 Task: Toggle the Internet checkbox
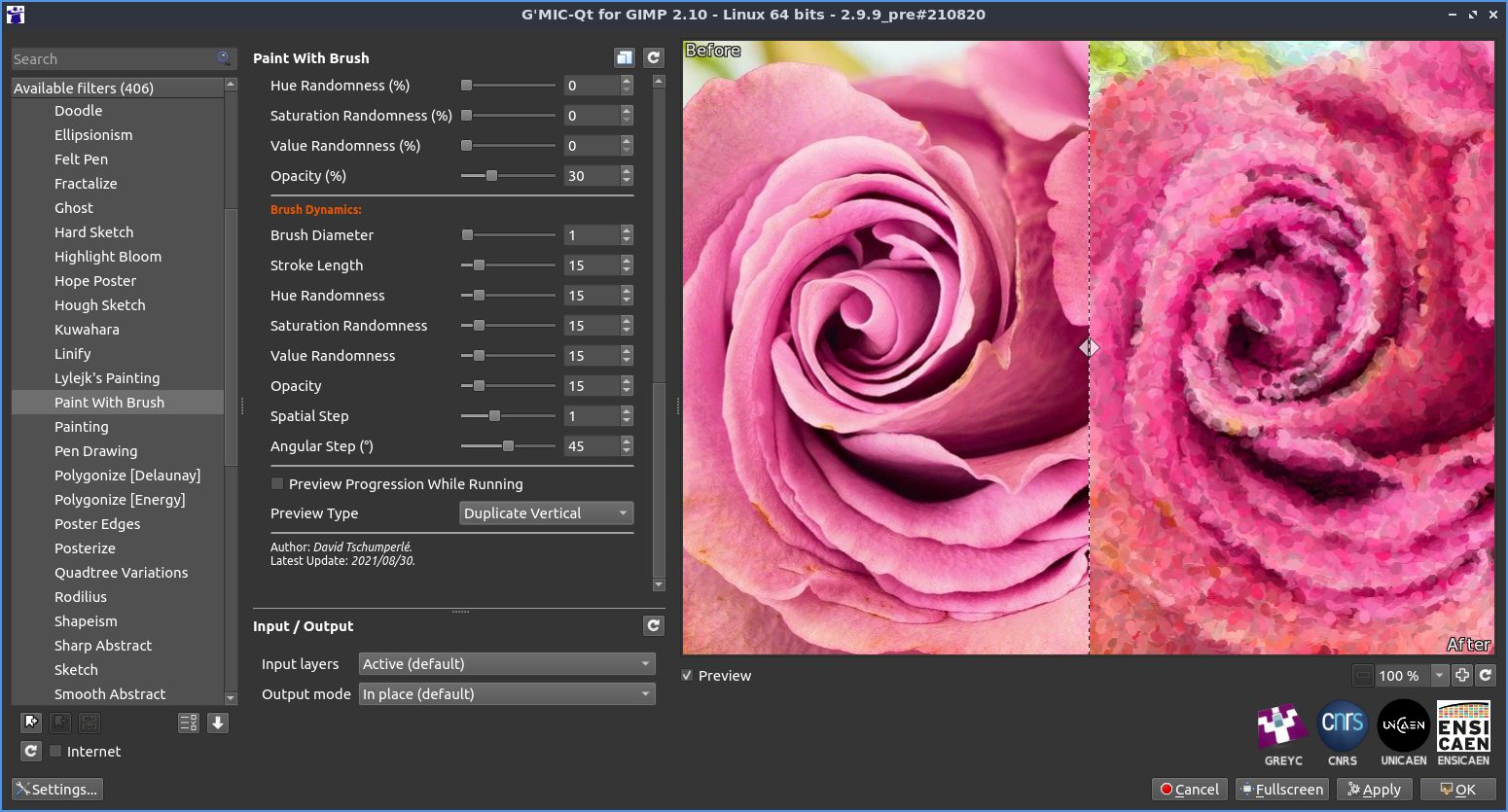point(56,752)
